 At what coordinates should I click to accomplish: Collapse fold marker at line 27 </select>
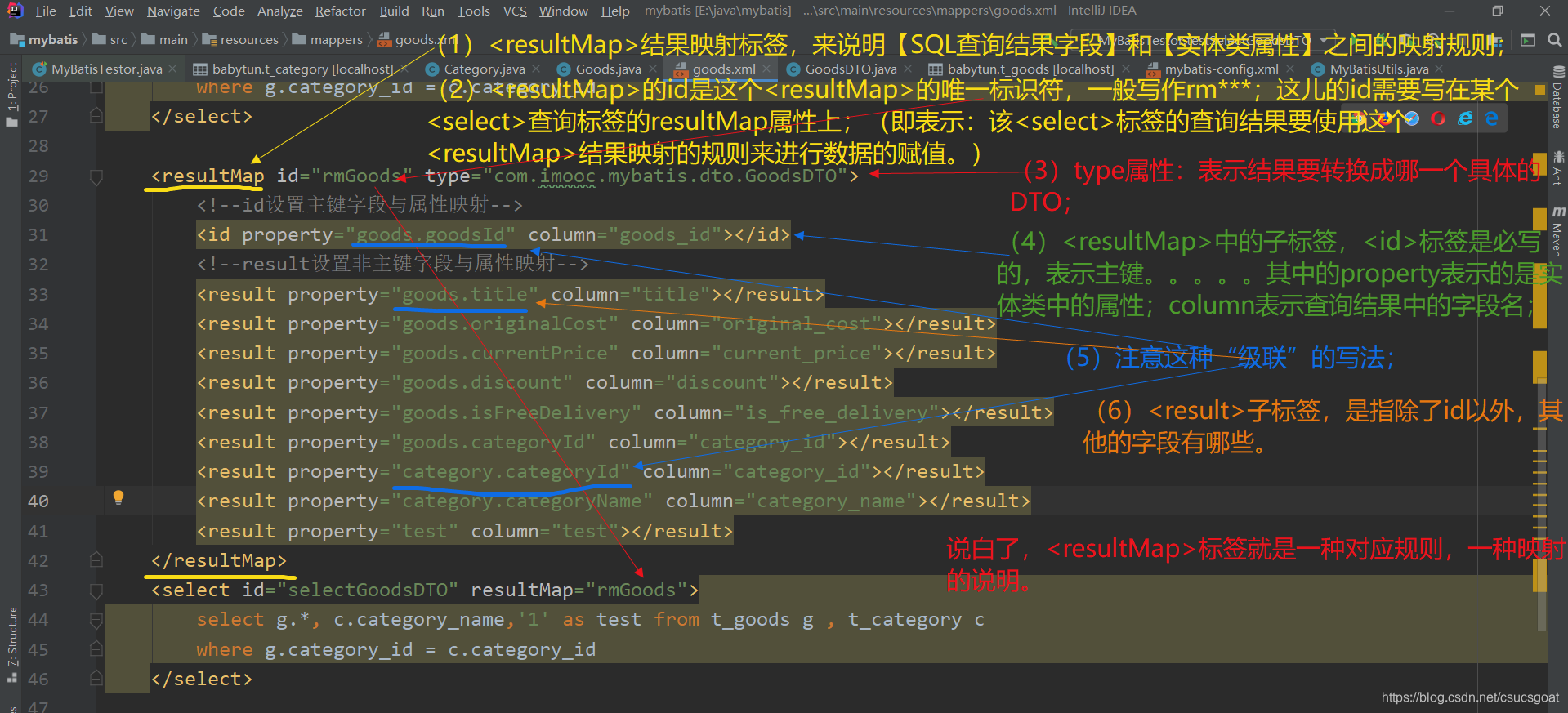(96, 117)
